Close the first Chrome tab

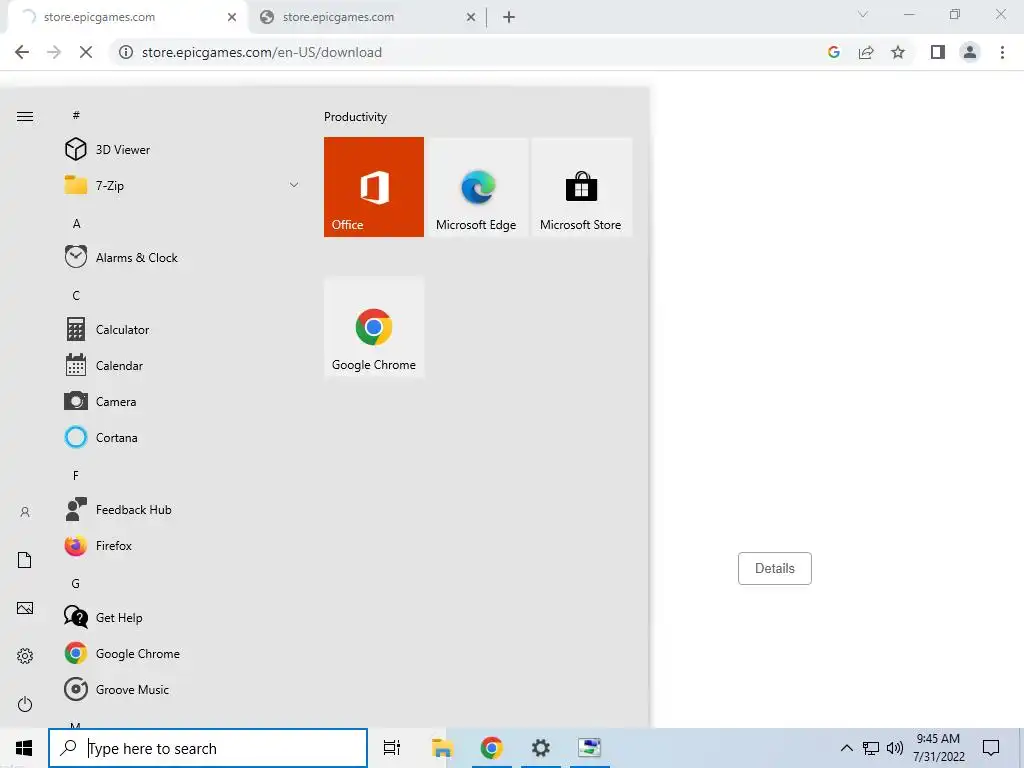pos(232,18)
